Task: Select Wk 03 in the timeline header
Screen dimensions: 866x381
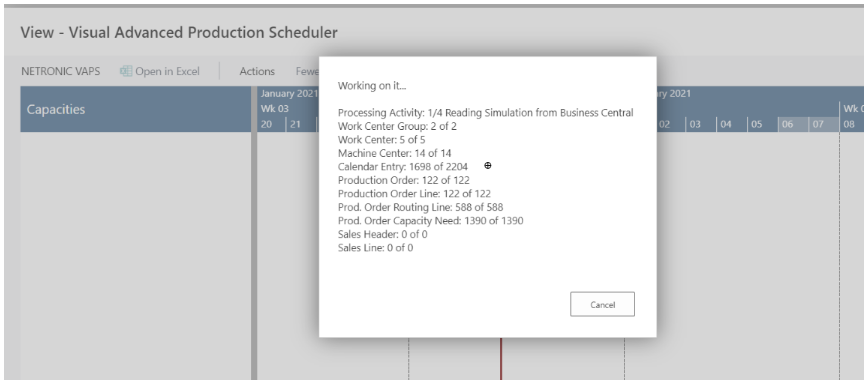Action: [x=274, y=109]
